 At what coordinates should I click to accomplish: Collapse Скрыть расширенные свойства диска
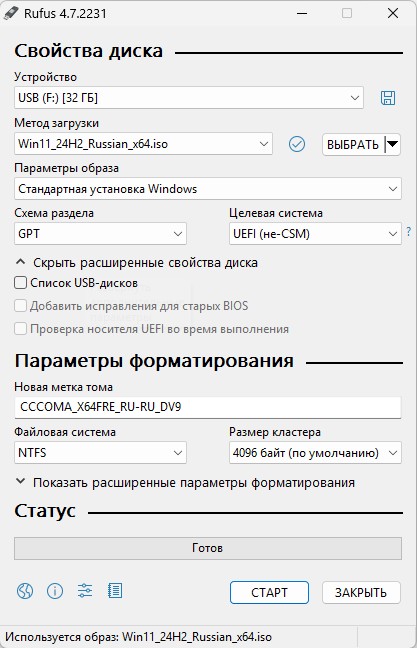coord(136,263)
